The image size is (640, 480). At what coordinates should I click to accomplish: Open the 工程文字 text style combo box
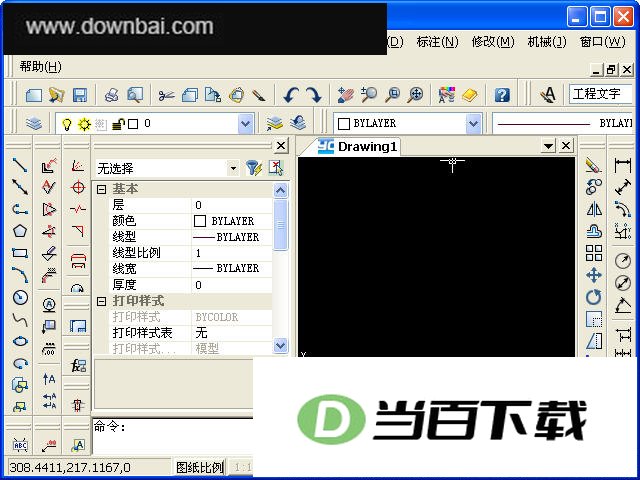(600, 94)
